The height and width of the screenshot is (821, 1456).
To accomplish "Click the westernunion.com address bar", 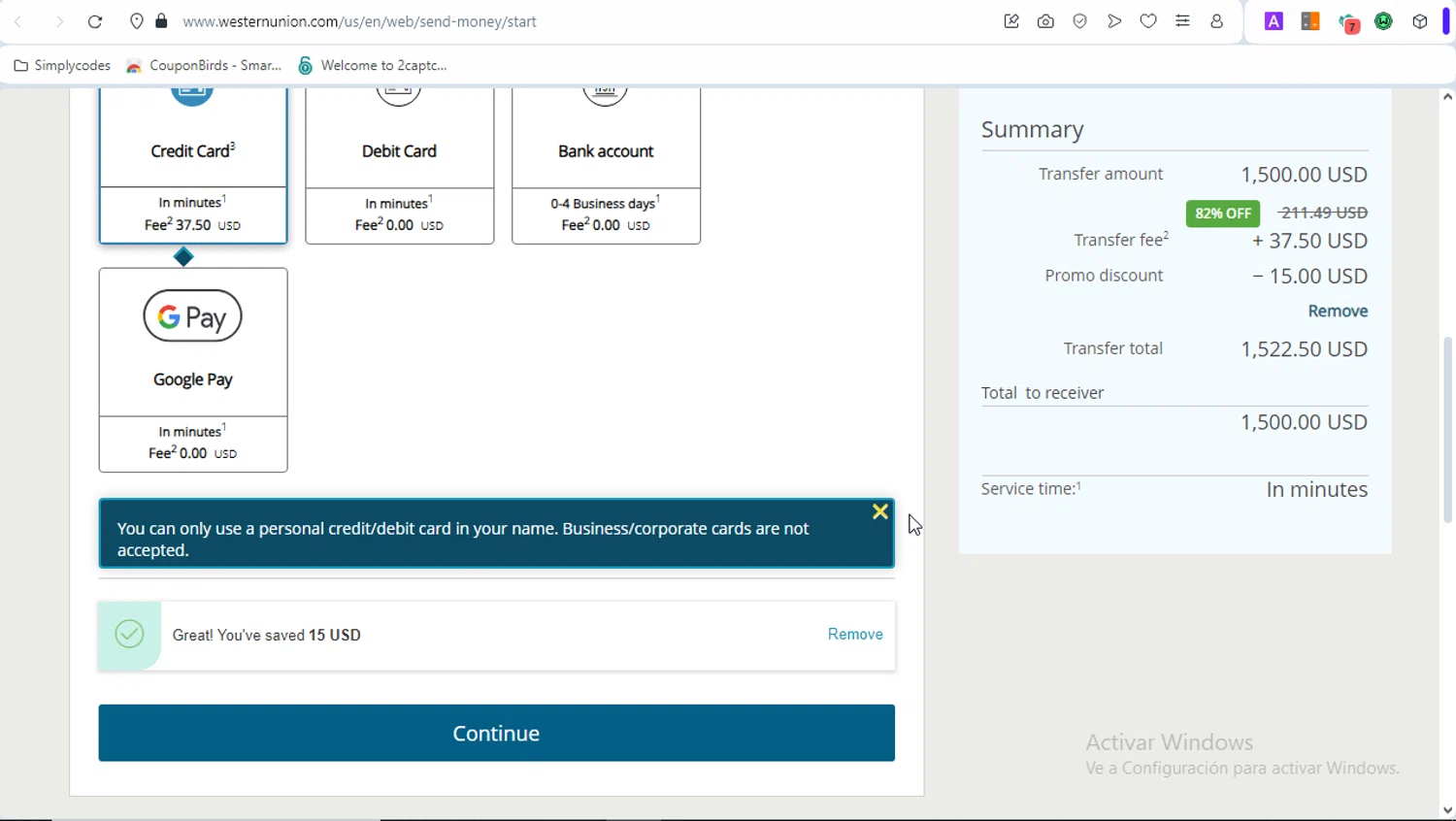I will [359, 21].
